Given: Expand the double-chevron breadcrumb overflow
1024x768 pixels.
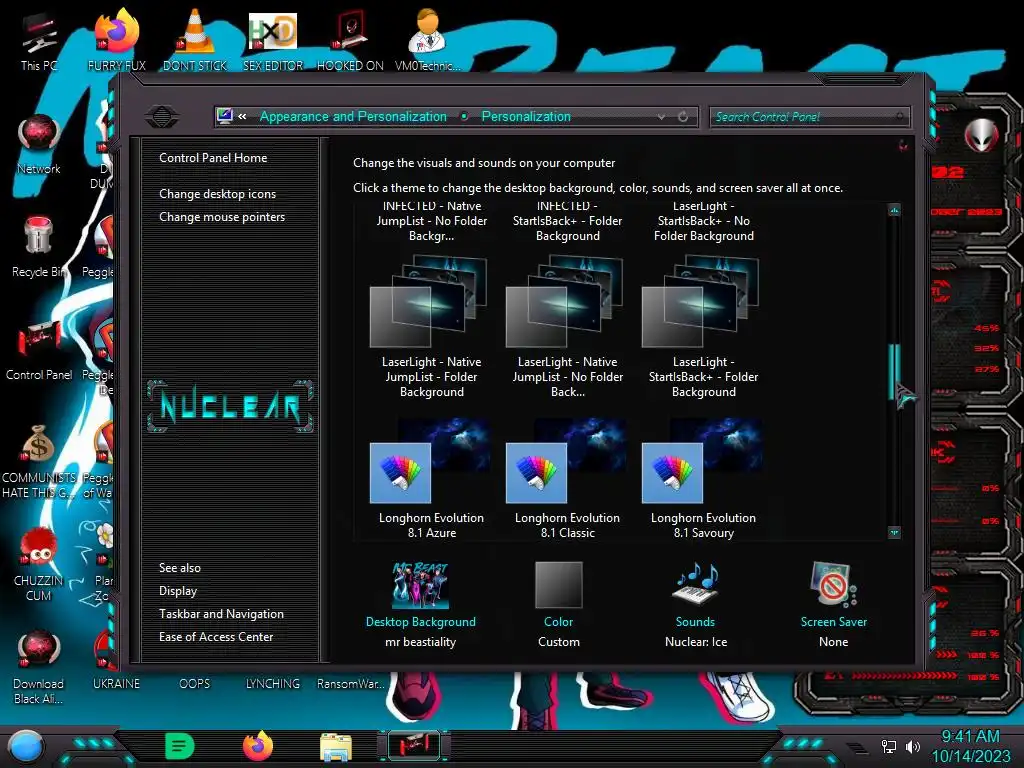Looking at the screenshot, I should click(x=242, y=116).
